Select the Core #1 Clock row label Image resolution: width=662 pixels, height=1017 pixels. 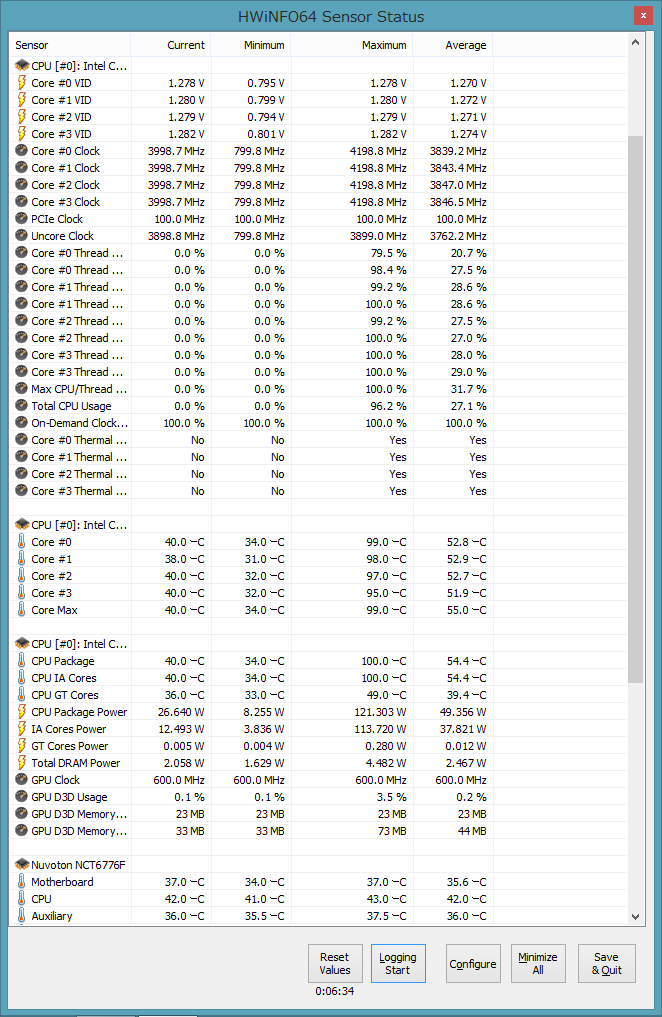coord(65,168)
